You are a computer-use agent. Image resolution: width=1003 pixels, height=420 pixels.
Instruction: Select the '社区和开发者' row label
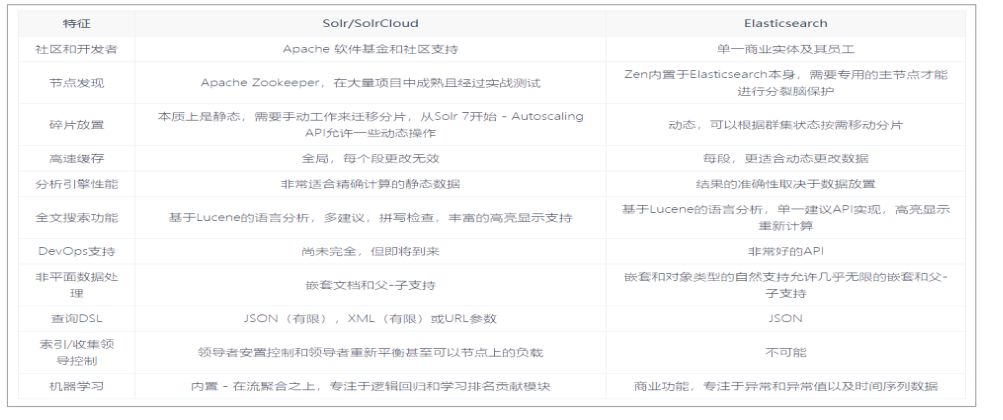[x=77, y=49]
